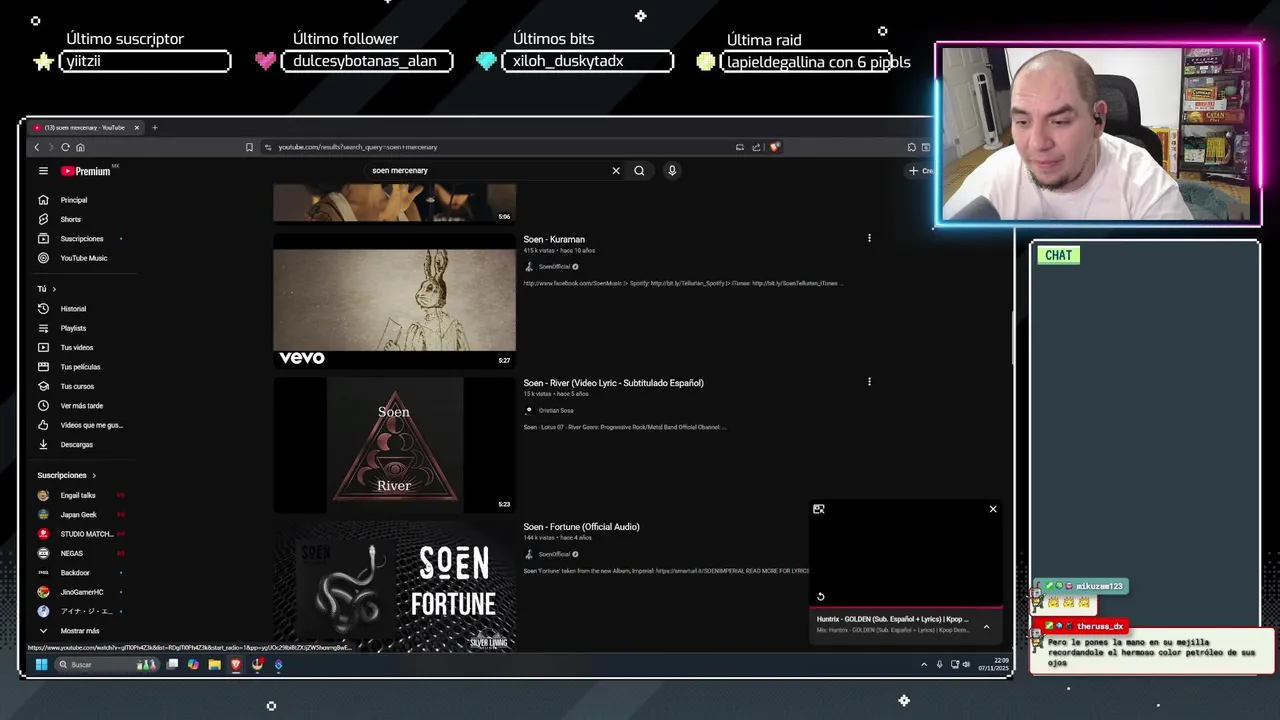This screenshot has height=720, width=1280.
Task: Click the Crear button in YouTube header
Action: [x=920, y=171]
